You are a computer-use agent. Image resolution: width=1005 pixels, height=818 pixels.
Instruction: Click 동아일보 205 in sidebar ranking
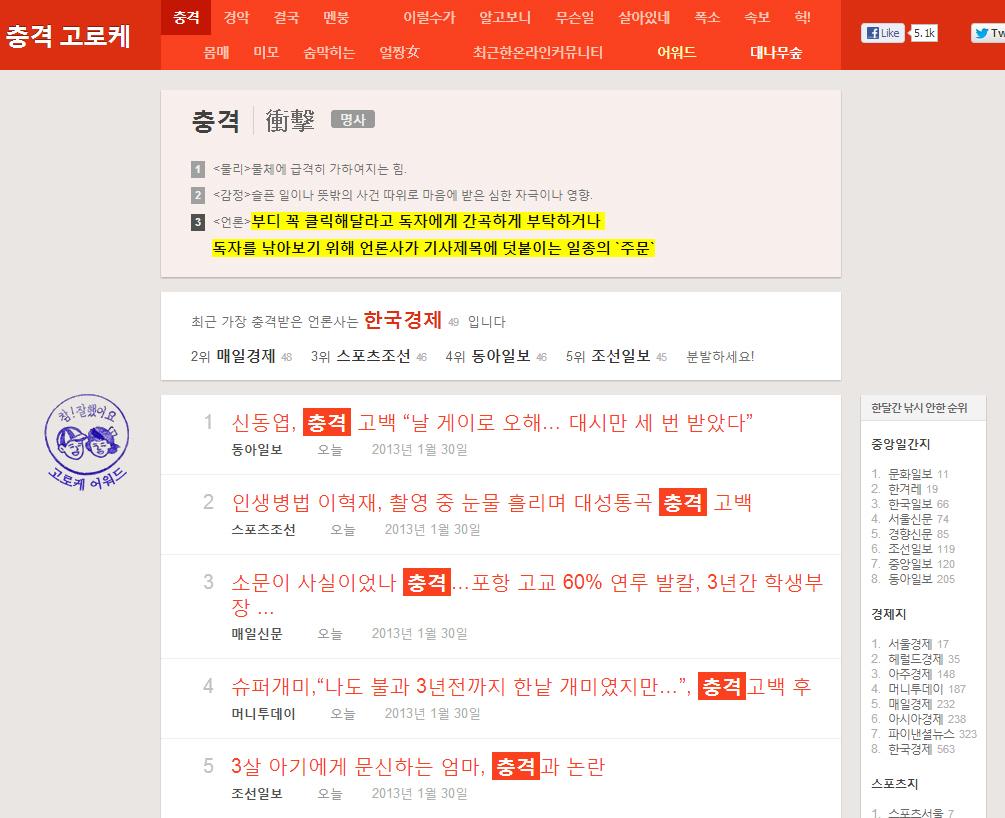(x=921, y=579)
